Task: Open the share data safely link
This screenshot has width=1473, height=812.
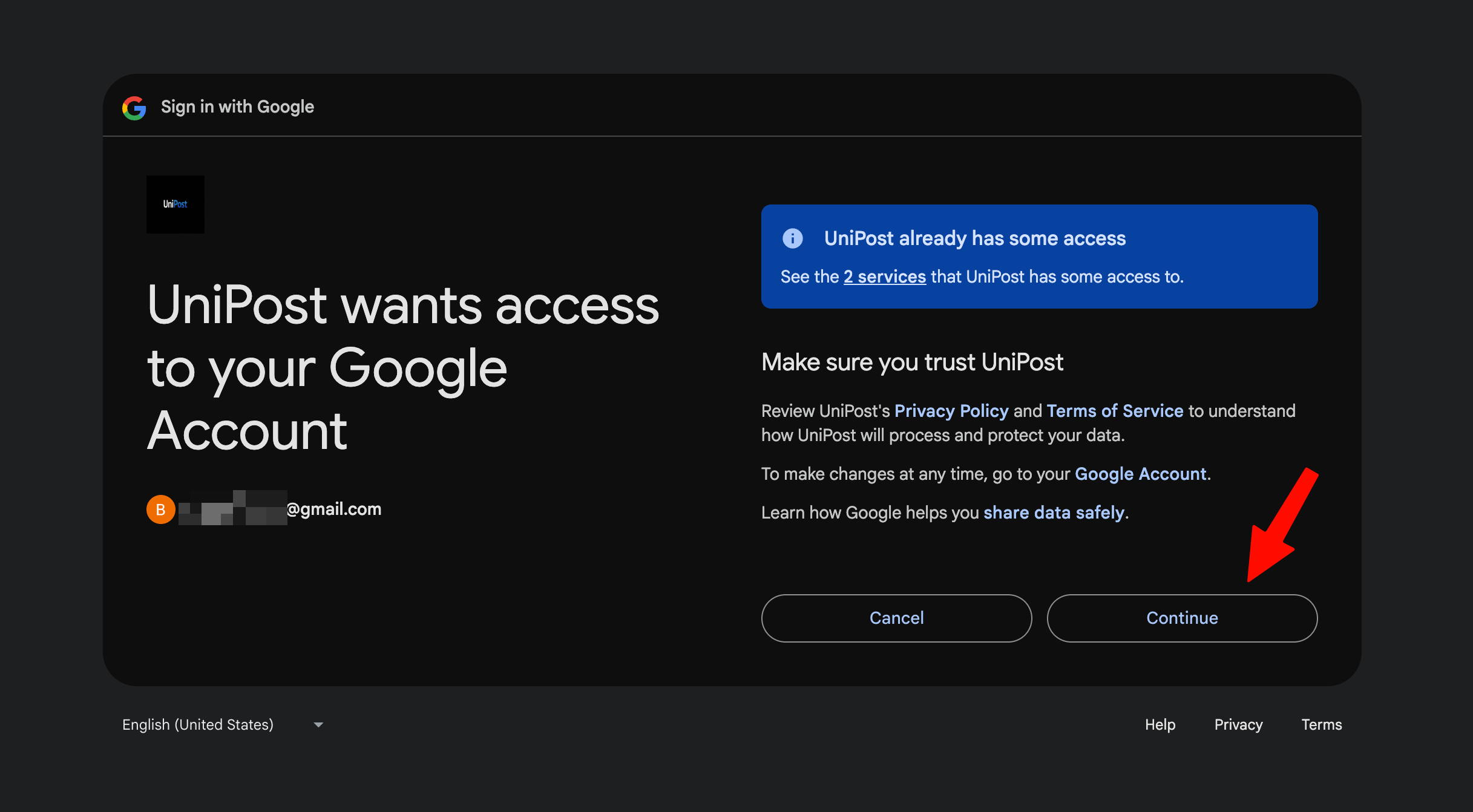Action: pos(1054,512)
